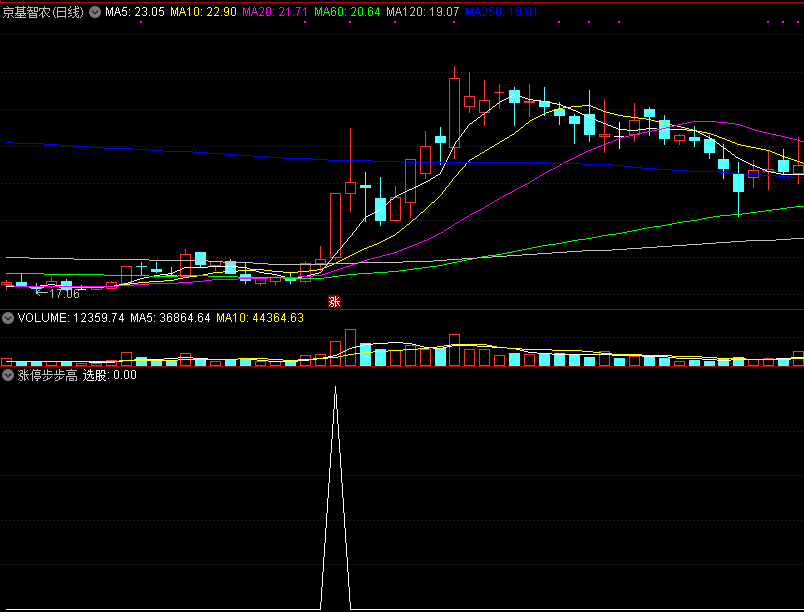The width and height of the screenshot is (804, 612).
Task: Click the VOLUME: 12359.74 readout
Action: click(x=71, y=318)
